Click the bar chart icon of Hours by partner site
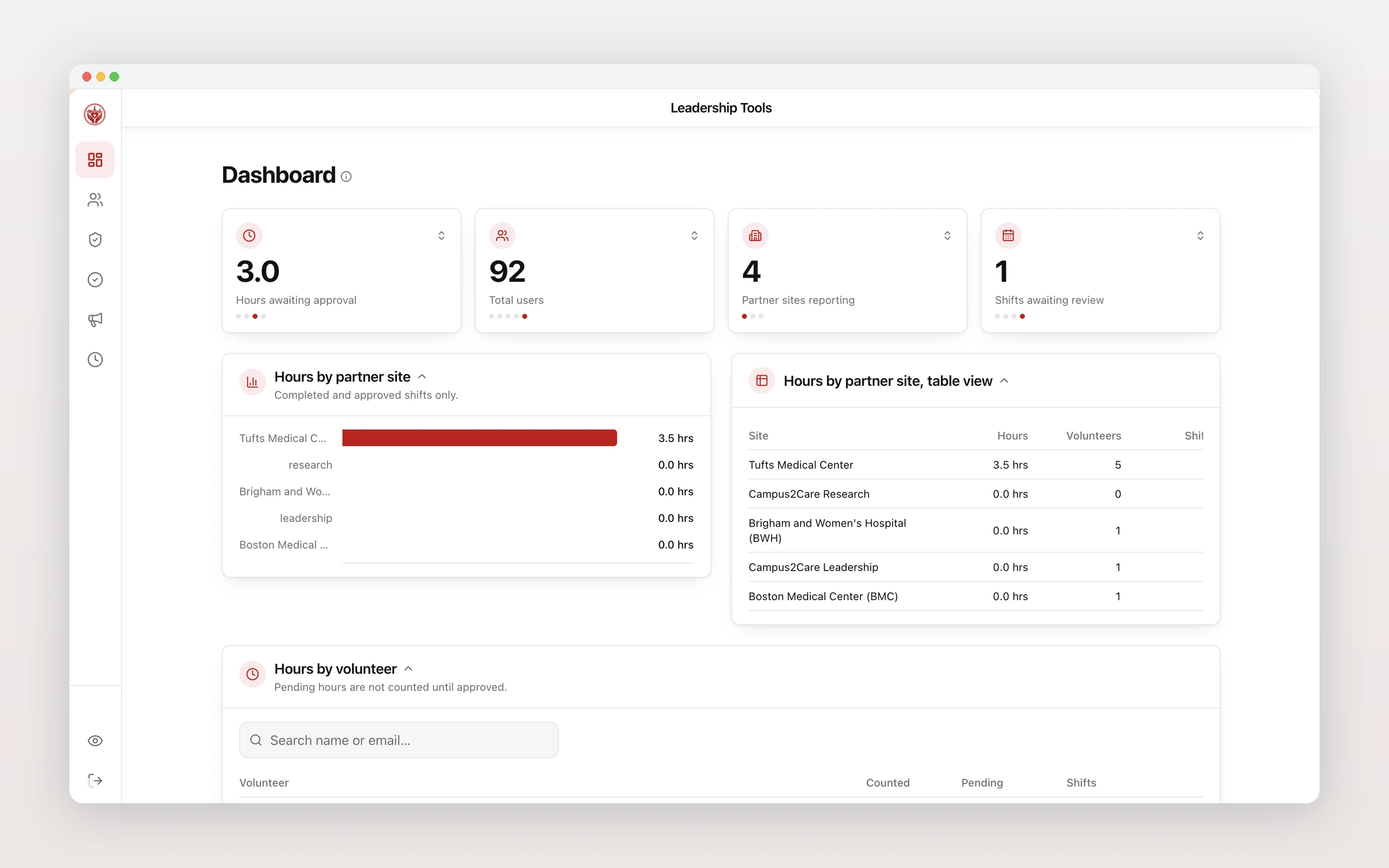This screenshot has height=868, width=1389. [x=252, y=382]
